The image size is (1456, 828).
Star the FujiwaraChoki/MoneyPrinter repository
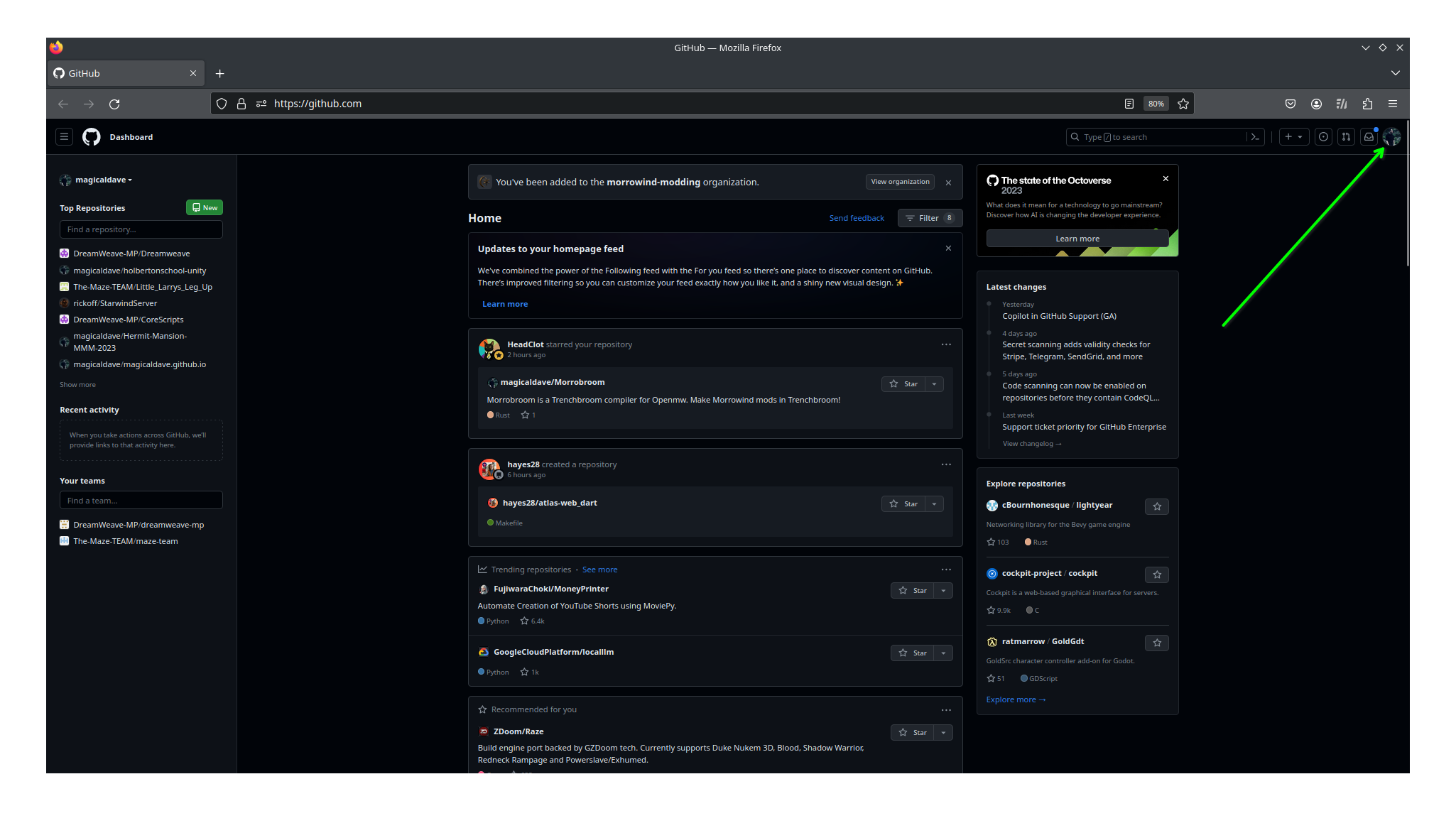point(913,591)
